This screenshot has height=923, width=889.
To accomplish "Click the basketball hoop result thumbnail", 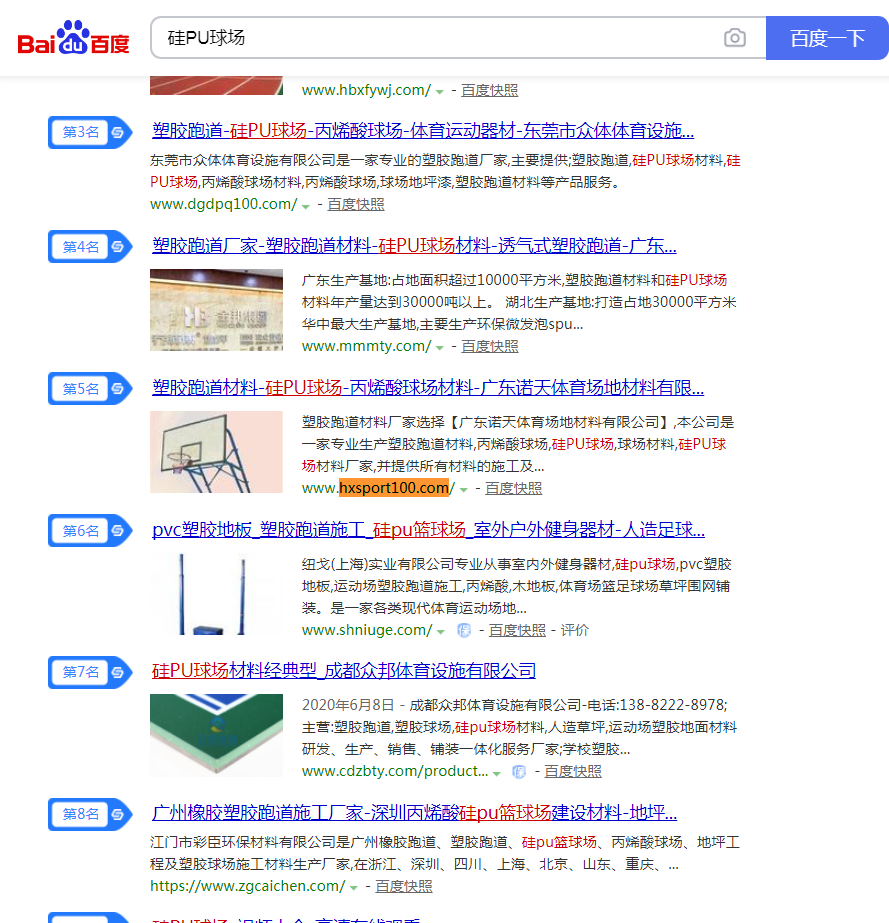I will 216,452.
